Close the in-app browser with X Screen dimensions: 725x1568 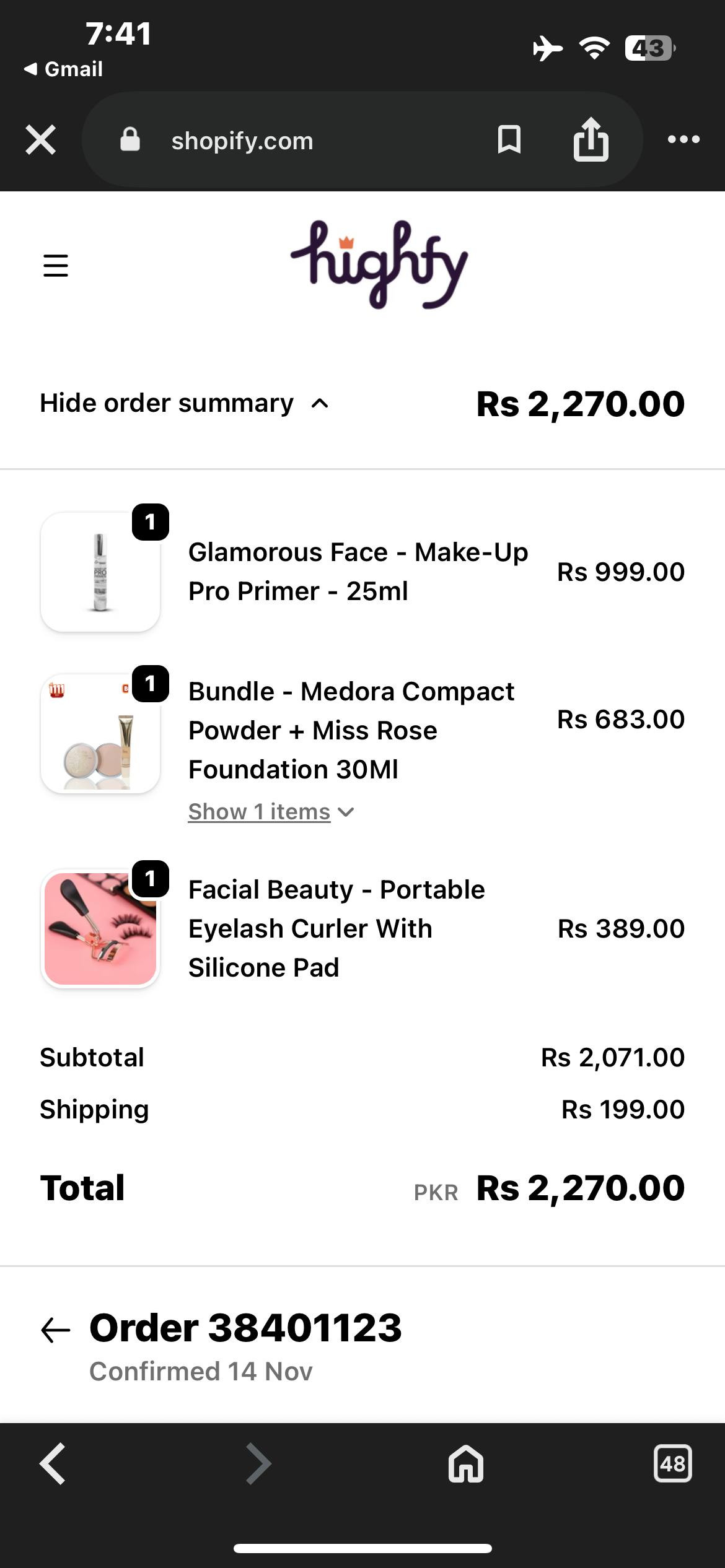tap(41, 139)
